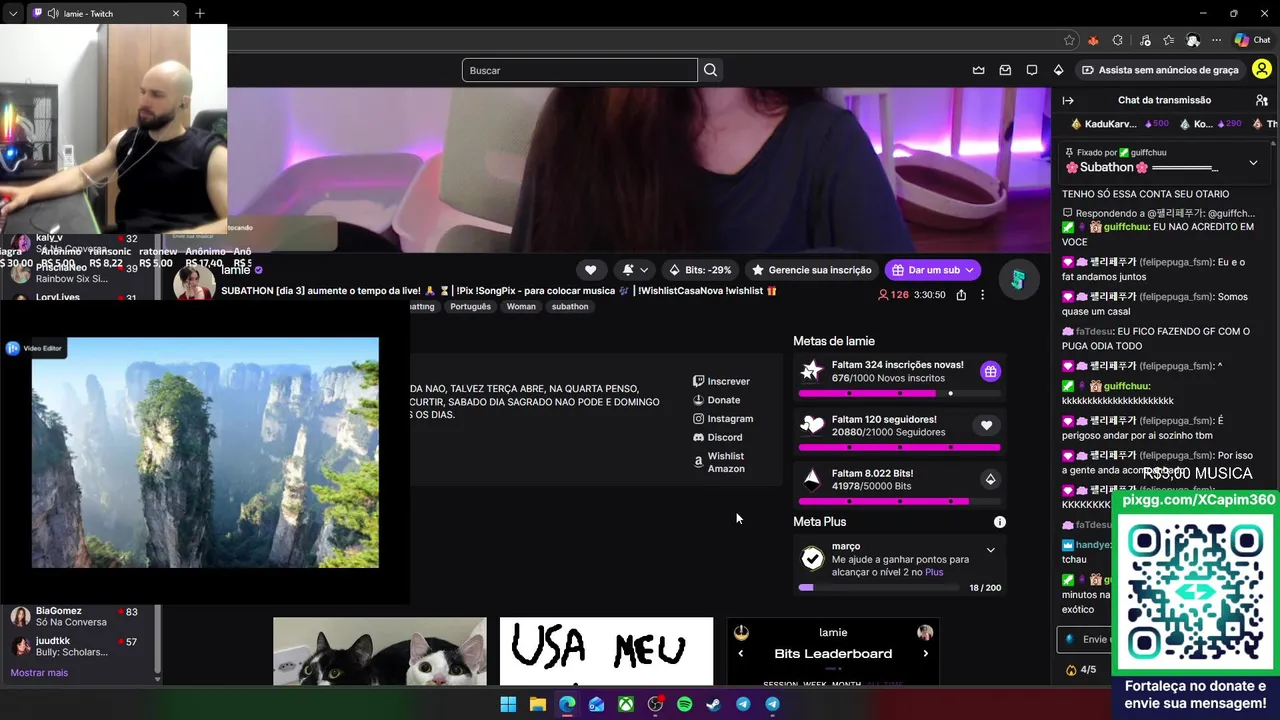Click the share stream icon
Image resolution: width=1280 pixels, height=720 pixels.
(961, 295)
